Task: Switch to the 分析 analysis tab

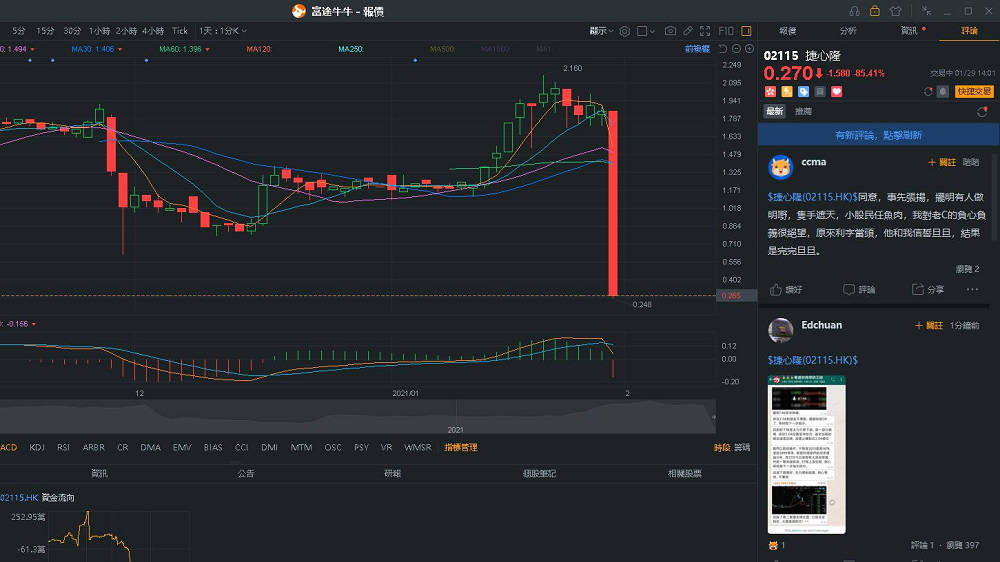Action: coord(848,31)
